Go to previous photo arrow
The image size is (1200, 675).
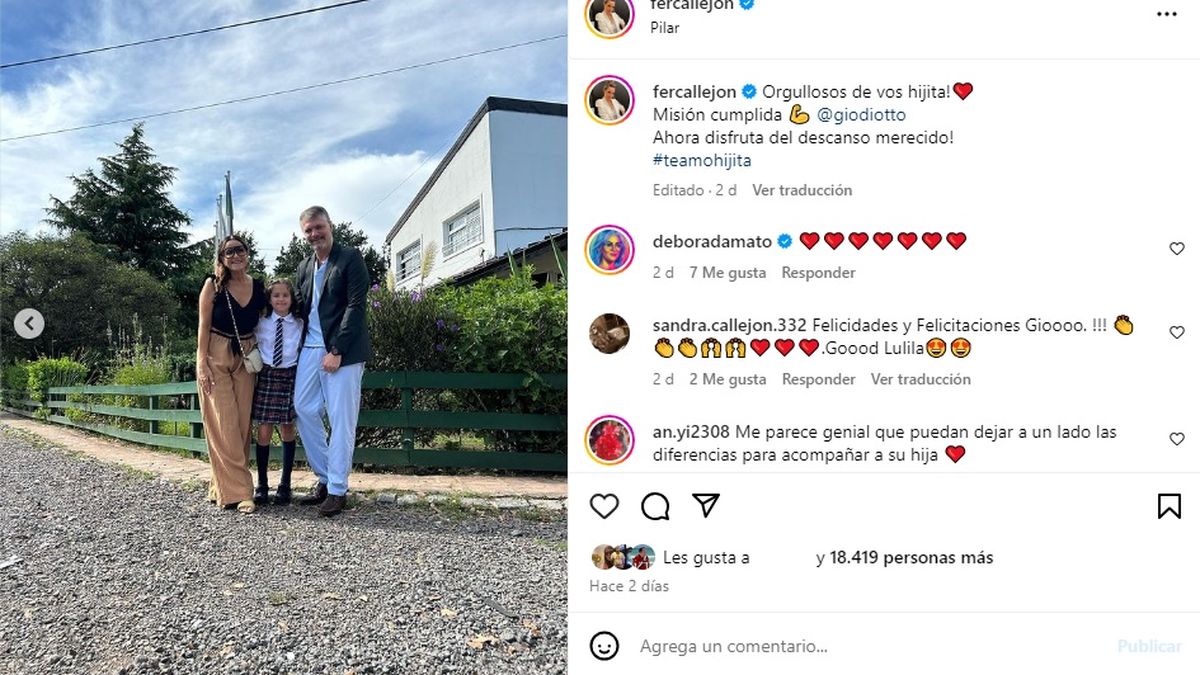pyautogui.click(x=29, y=324)
